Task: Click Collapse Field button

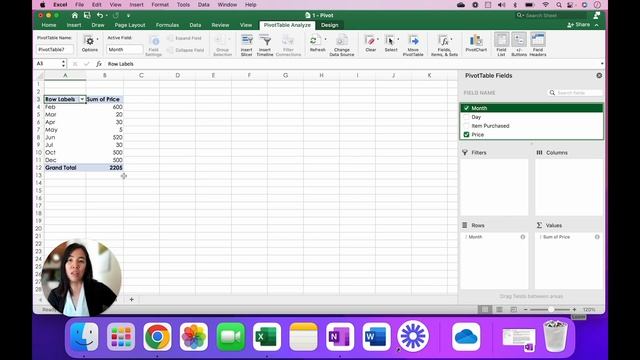Action: point(186,50)
